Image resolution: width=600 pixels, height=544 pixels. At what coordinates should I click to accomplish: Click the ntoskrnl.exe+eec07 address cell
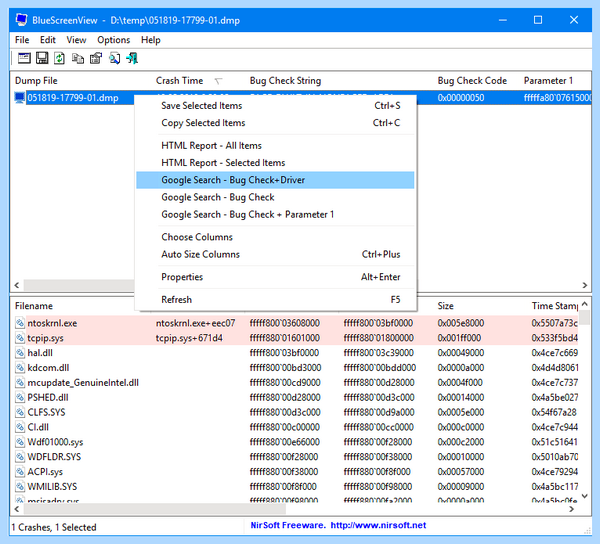coord(195,323)
